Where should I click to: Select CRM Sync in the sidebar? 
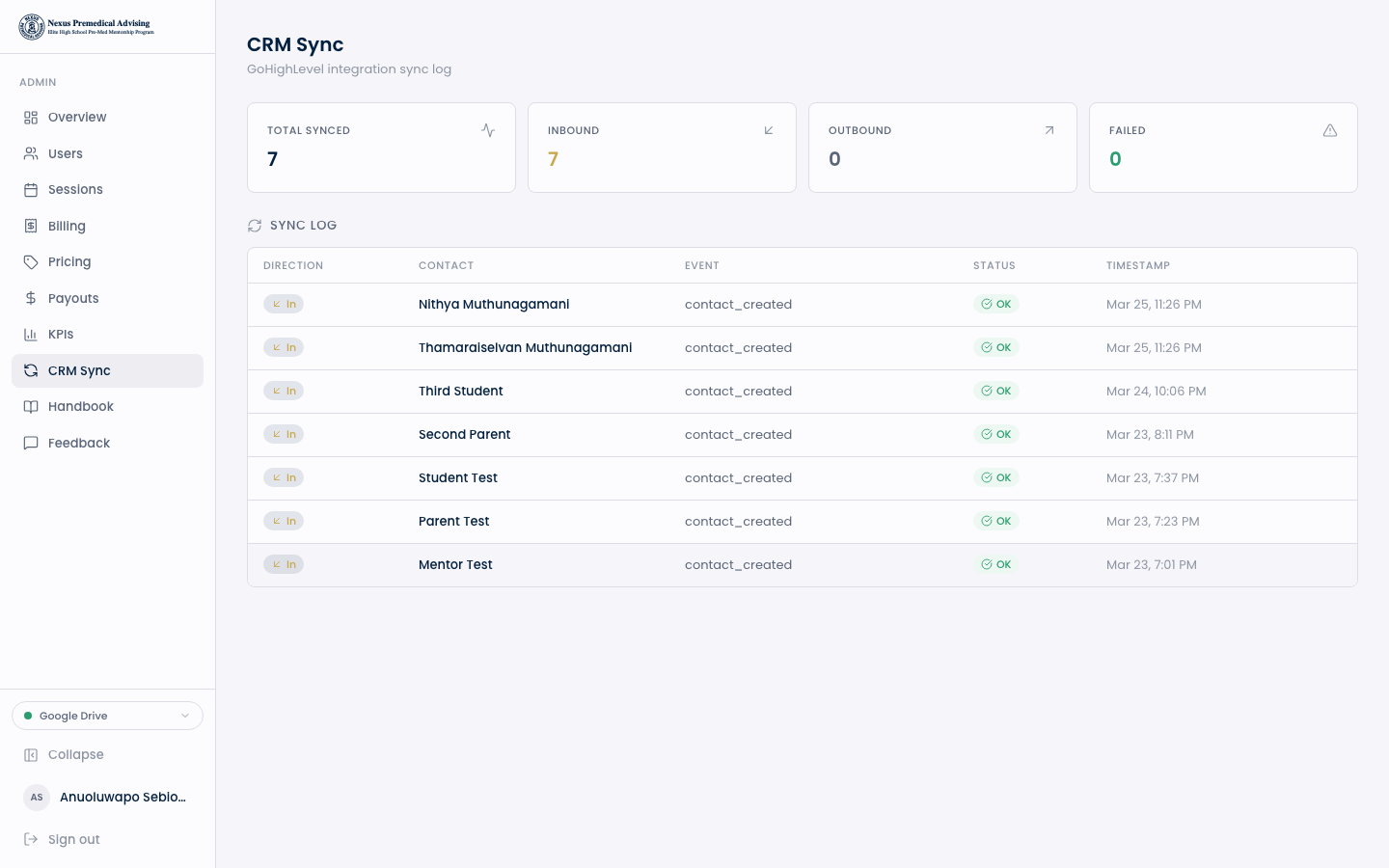(79, 370)
